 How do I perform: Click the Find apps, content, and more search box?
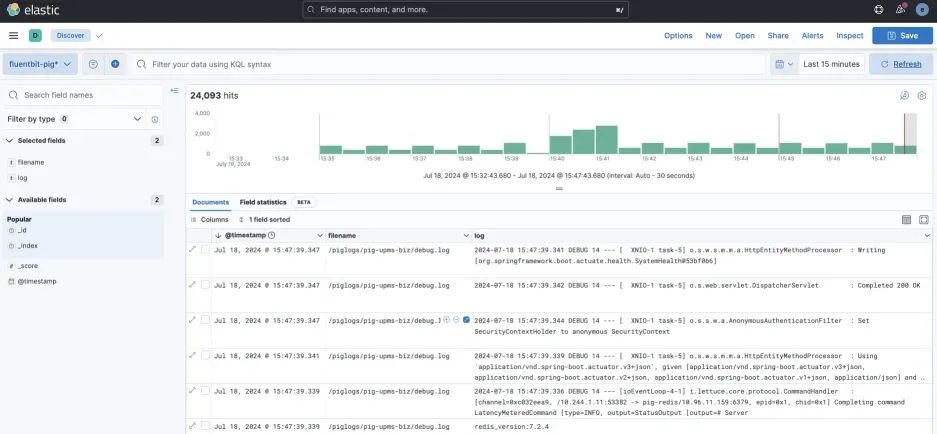[x=466, y=10]
